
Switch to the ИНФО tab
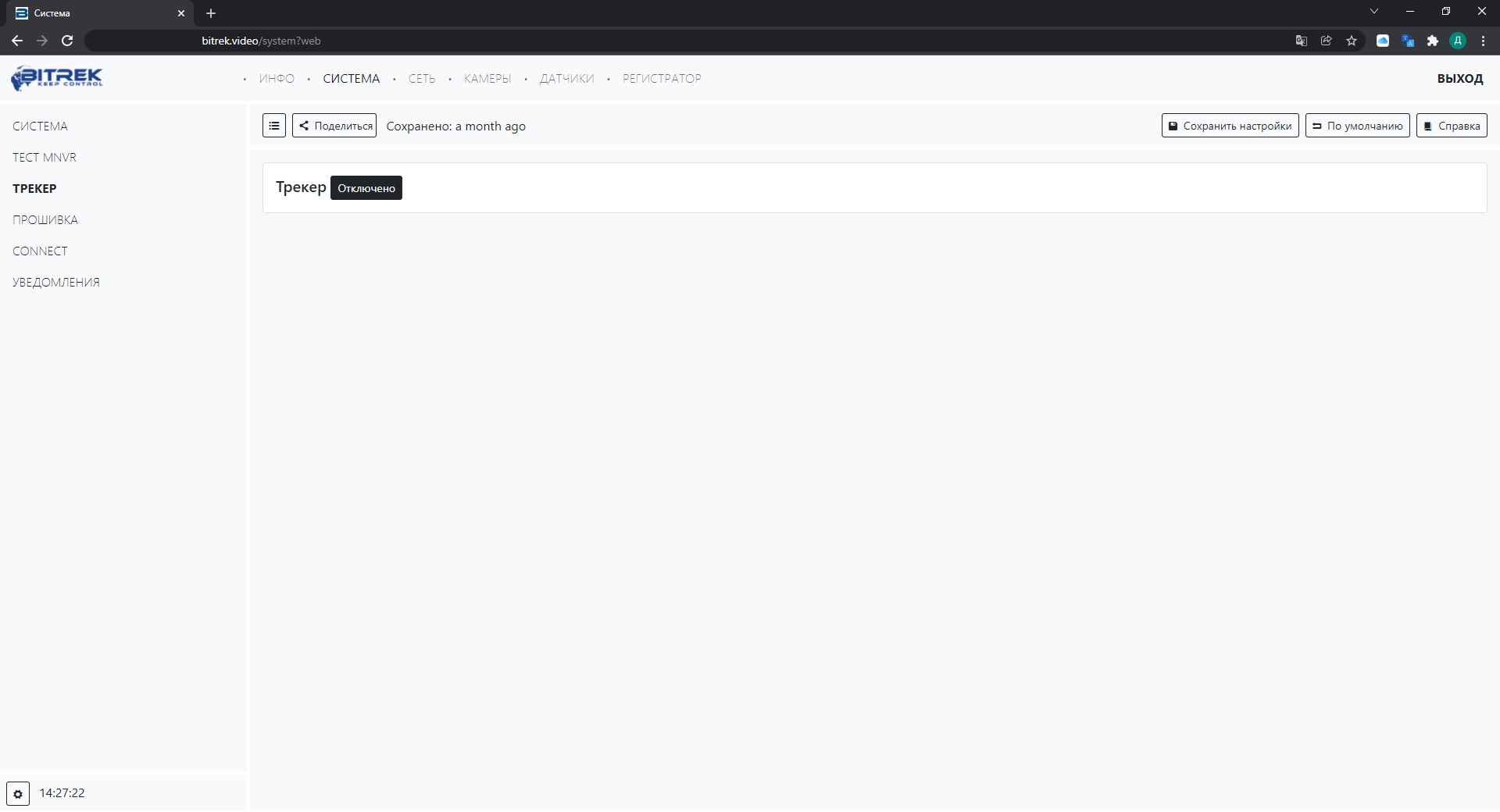(x=277, y=78)
